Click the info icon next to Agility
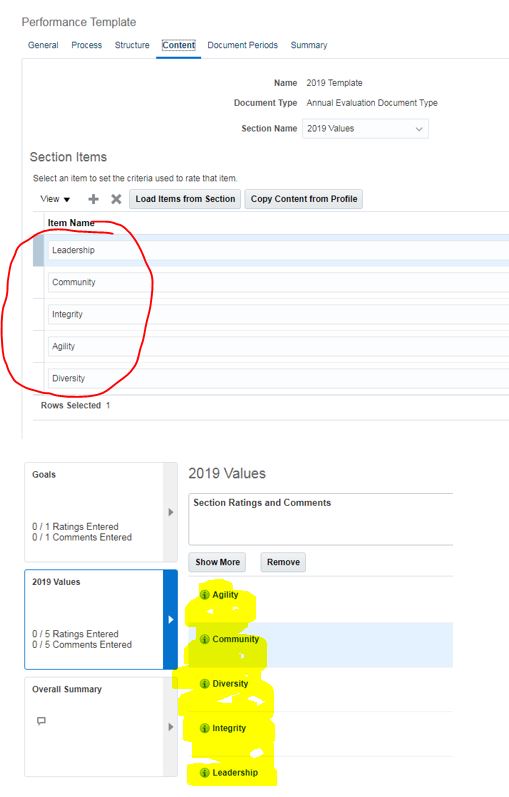Image resolution: width=509 pixels, height=797 pixels. 204,595
